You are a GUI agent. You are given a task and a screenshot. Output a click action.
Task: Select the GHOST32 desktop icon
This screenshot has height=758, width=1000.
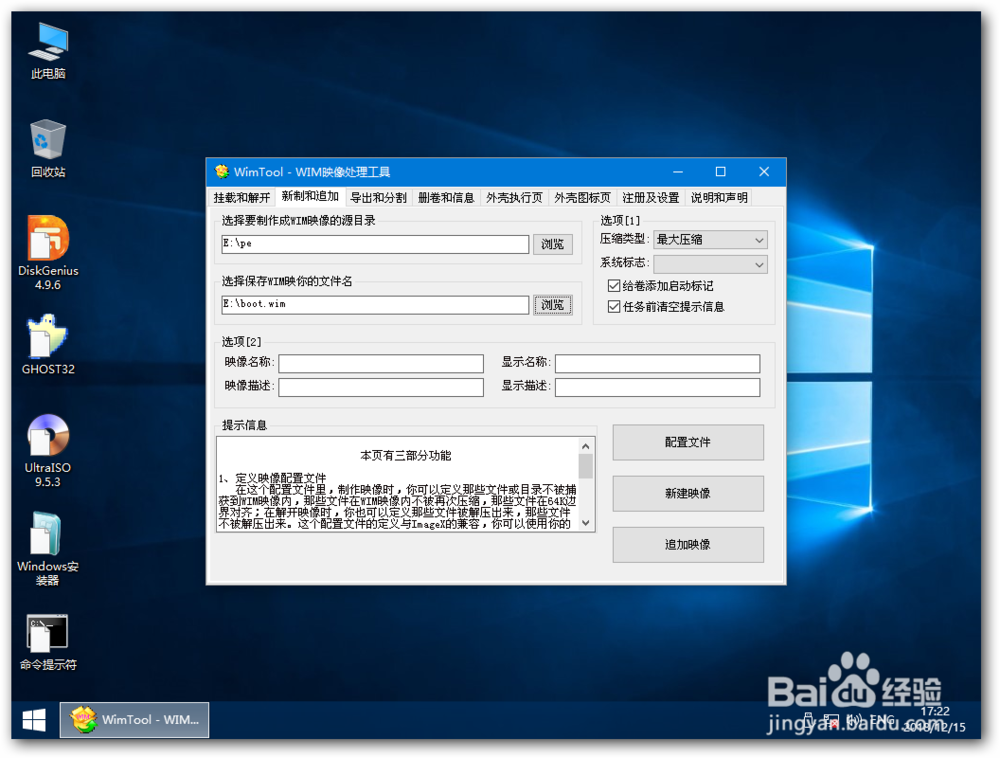48,344
